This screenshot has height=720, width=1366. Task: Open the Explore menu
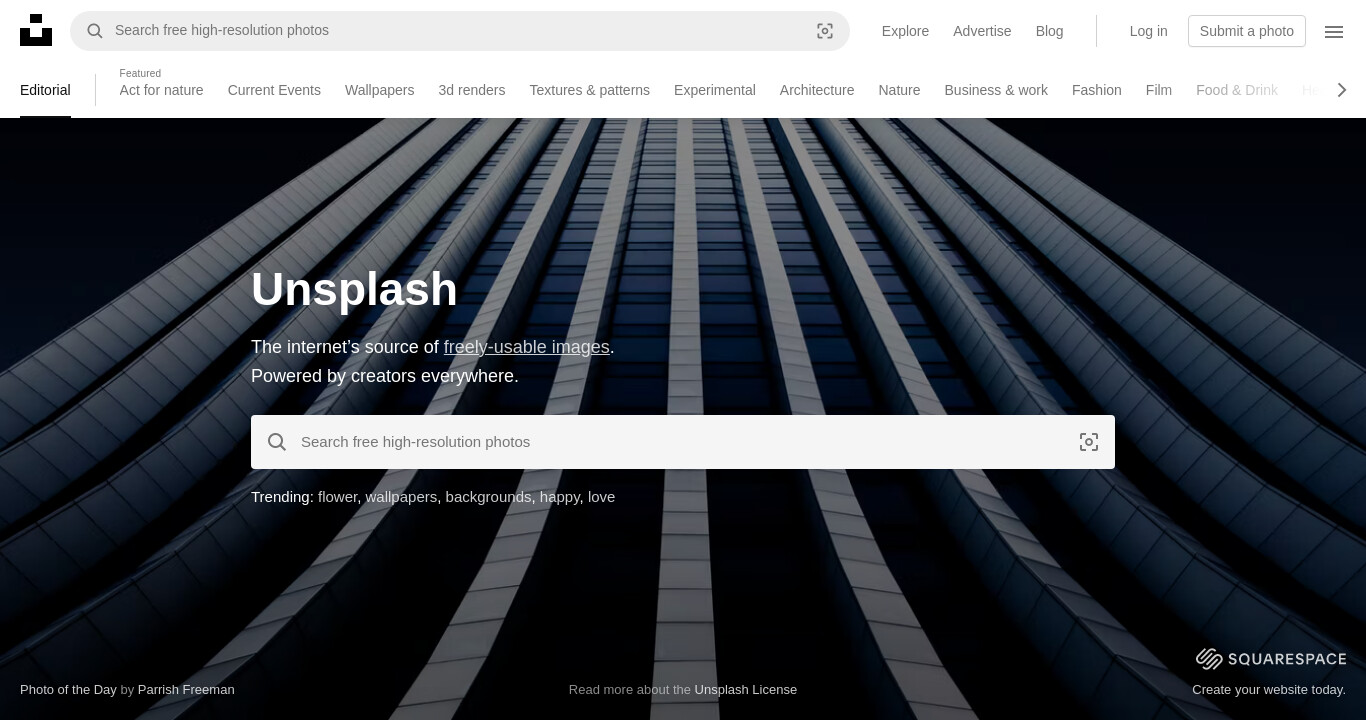pos(905,31)
